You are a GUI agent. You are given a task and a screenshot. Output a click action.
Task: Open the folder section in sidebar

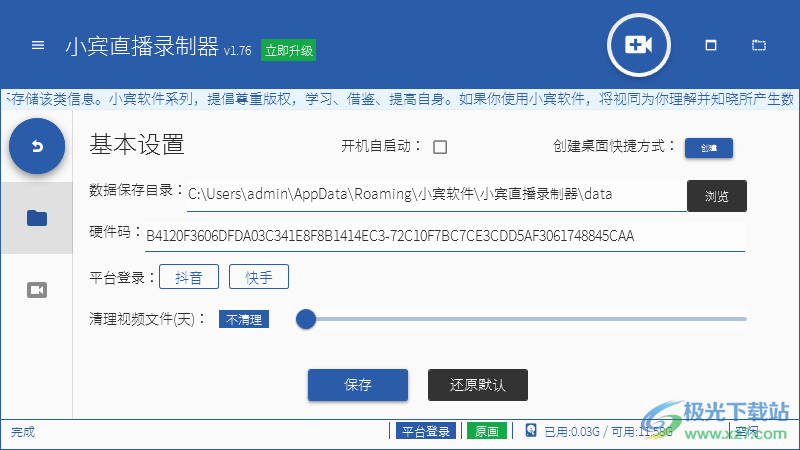(x=37, y=218)
